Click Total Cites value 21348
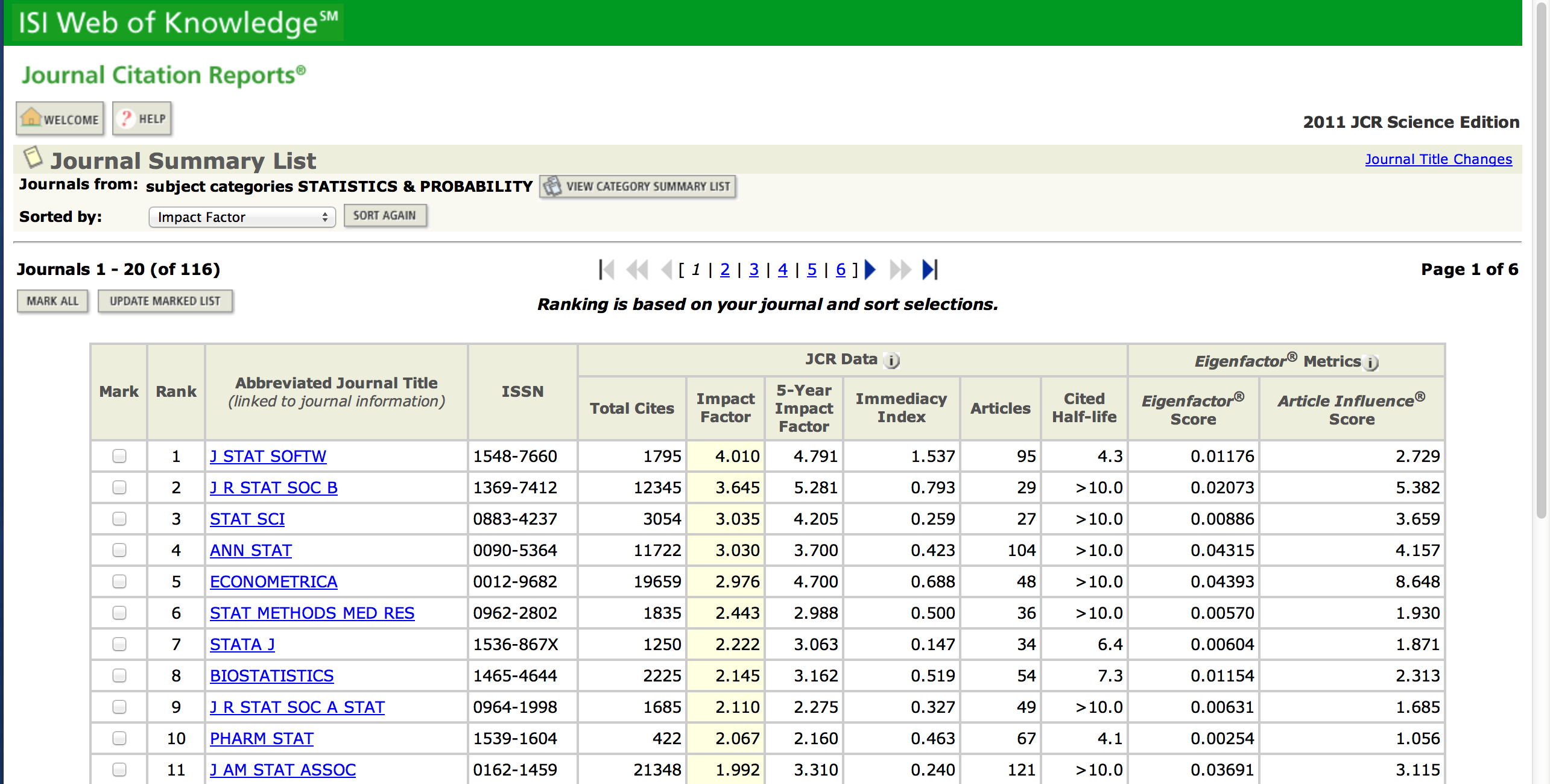This screenshot has width=1550, height=784. [657, 770]
